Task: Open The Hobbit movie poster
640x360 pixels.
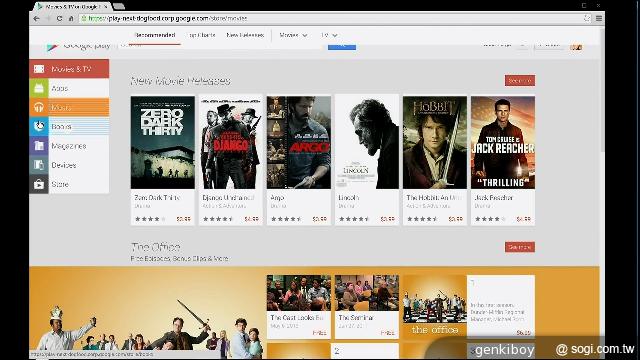Action: point(435,142)
